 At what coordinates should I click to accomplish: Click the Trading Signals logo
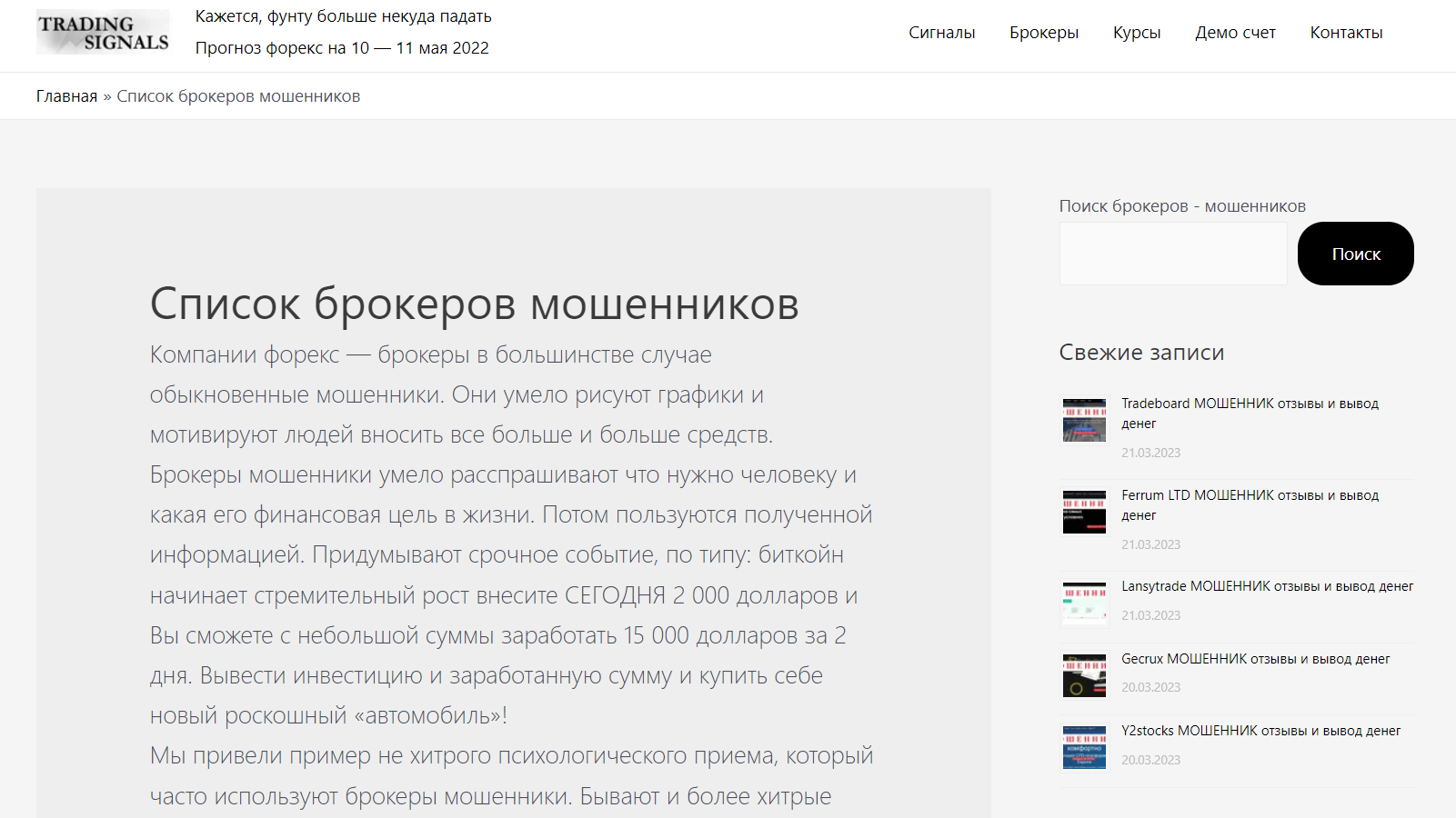(104, 32)
